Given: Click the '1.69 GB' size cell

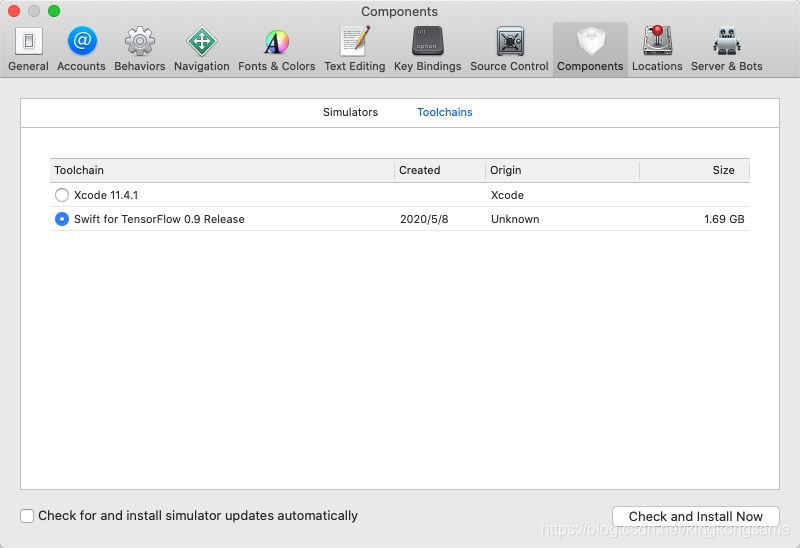Looking at the screenshot, I should tap(724, 219).
